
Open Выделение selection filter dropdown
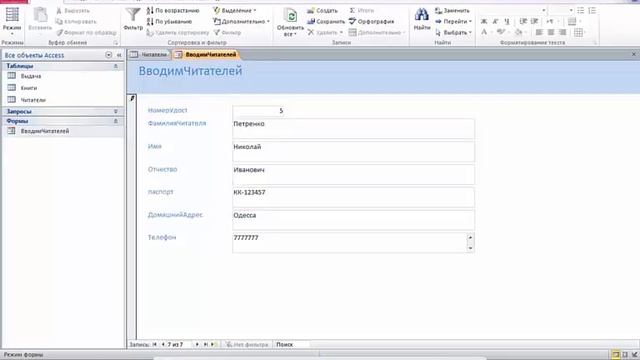235,11
